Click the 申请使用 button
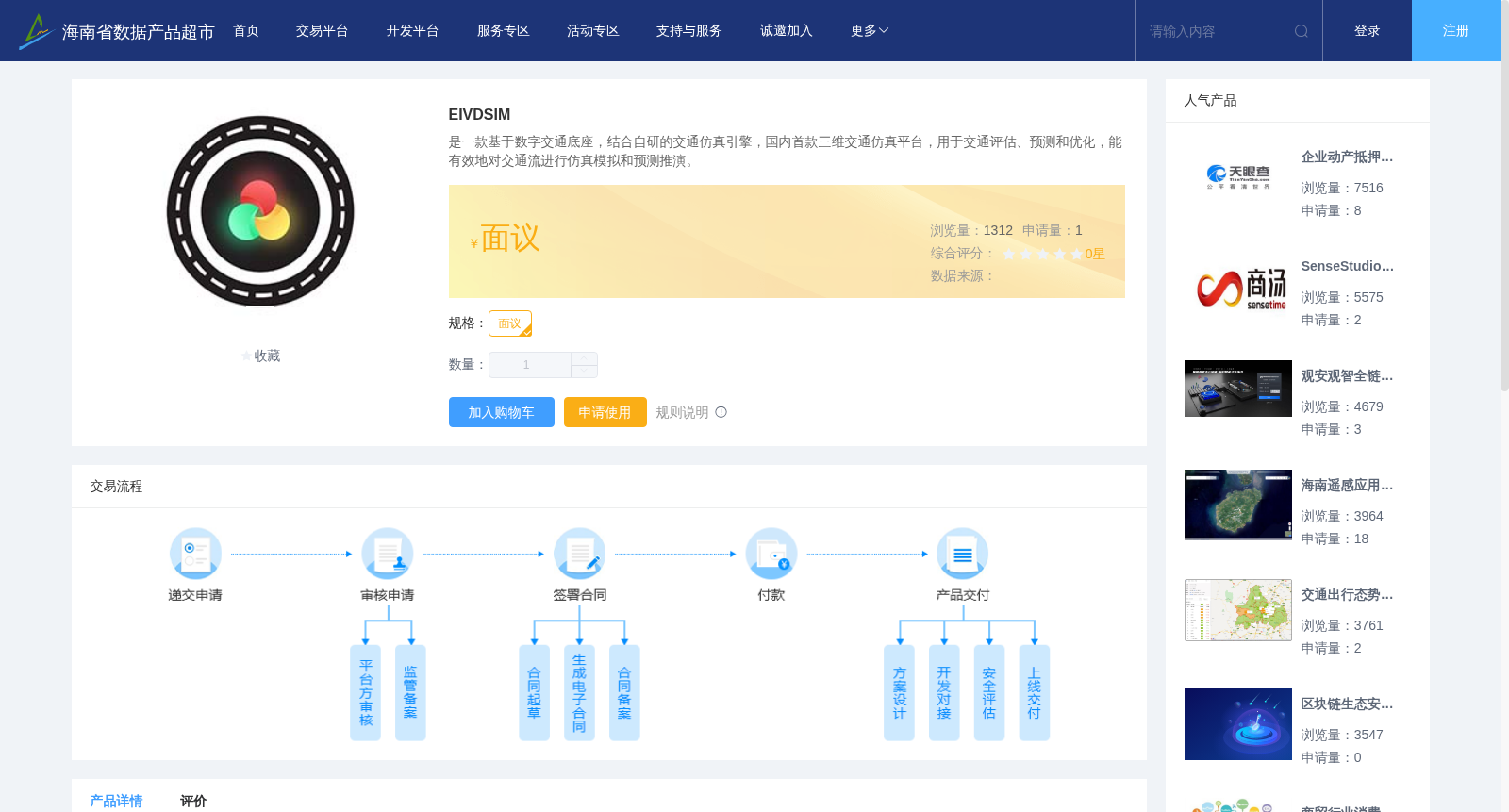 (x=605, y=412)
